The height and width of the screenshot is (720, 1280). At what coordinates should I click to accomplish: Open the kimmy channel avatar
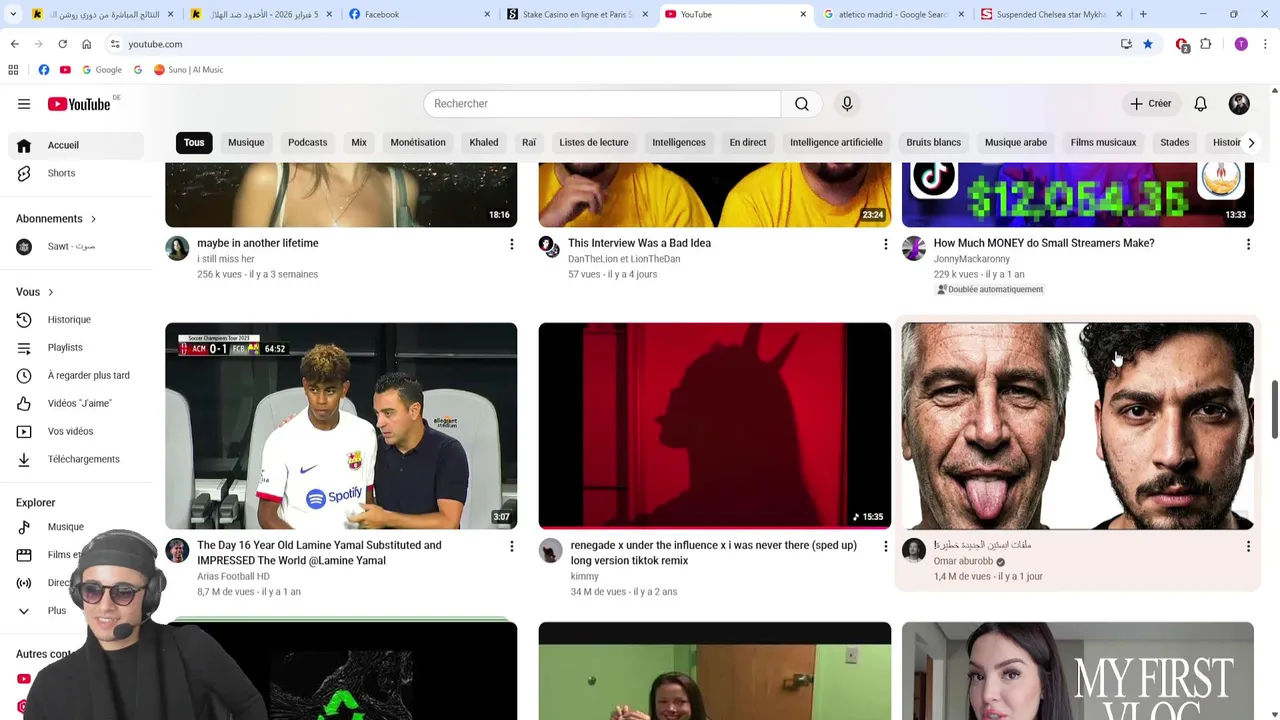(550, 550)
